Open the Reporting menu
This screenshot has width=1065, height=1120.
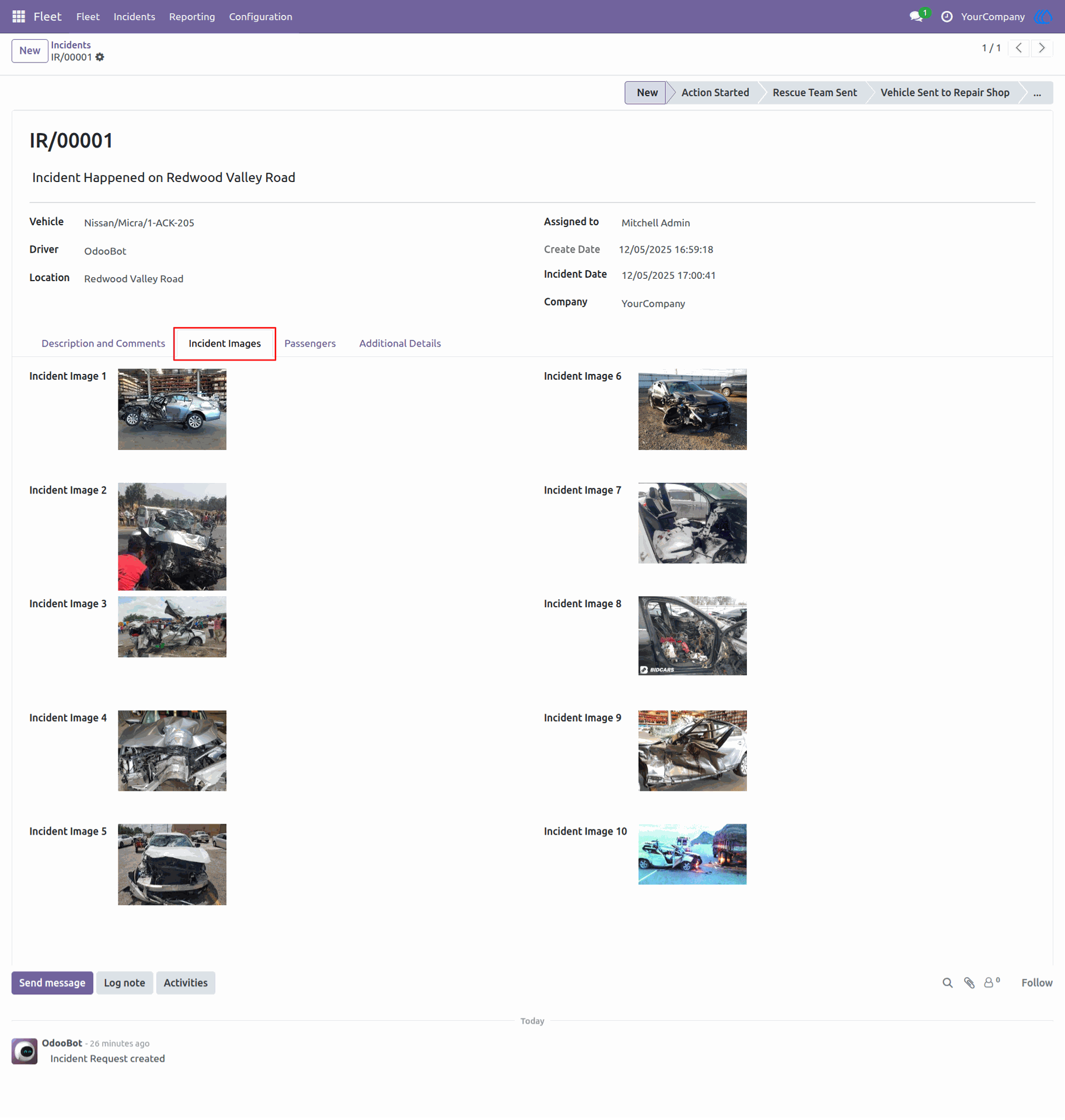click(192, 16)
